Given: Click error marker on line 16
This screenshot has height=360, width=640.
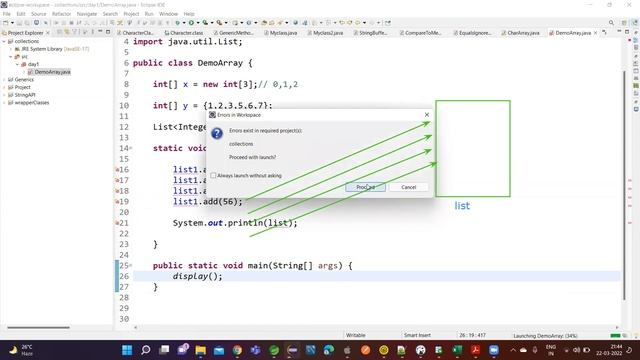Looking at the screenshot, I should click(117, 169).
